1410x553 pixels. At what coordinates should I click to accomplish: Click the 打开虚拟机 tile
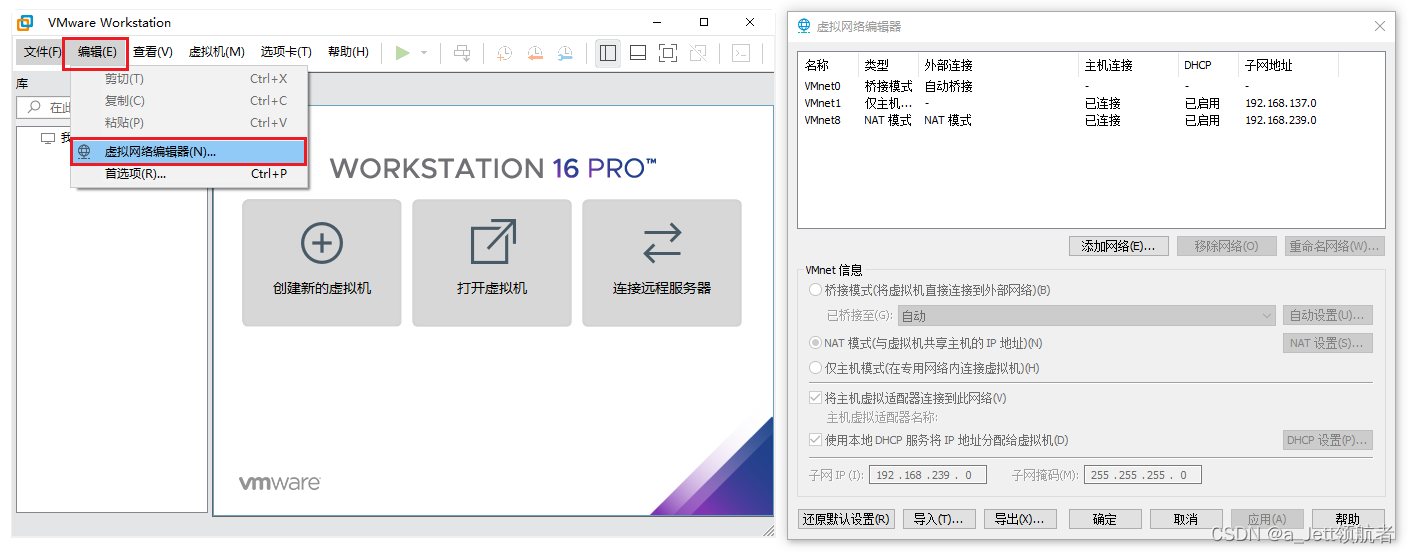pyautogui.click(x=492, y=263)
